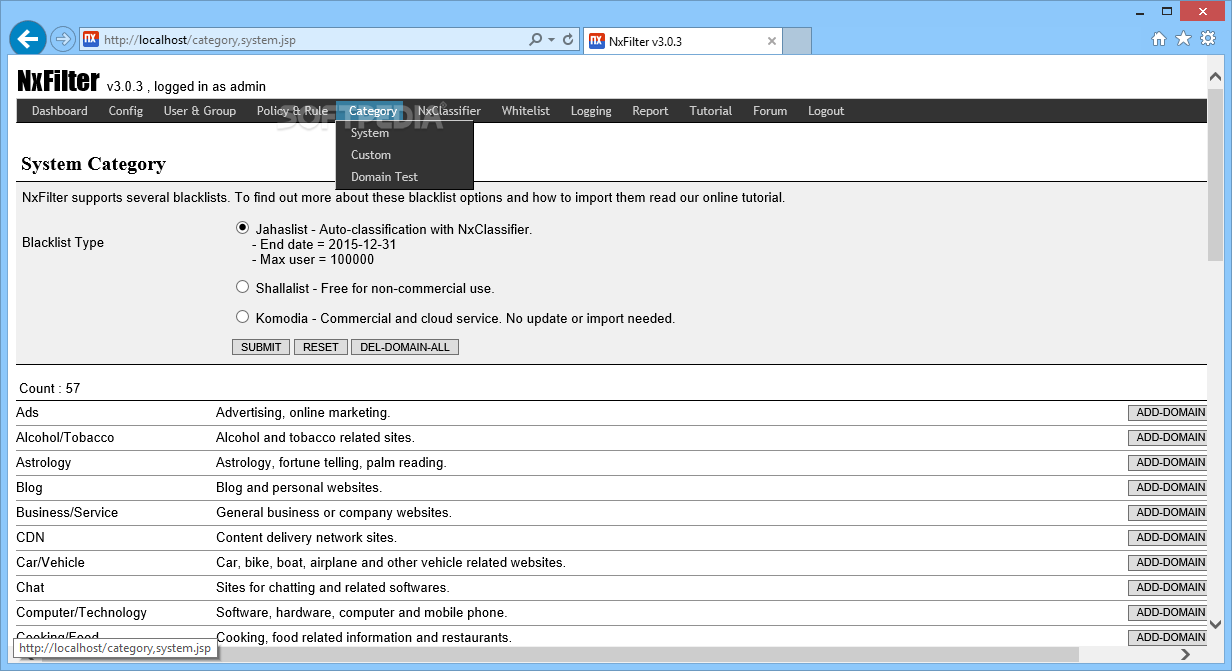Click the DEL-DOMAIN-ALL button

(x=405, y=347)
